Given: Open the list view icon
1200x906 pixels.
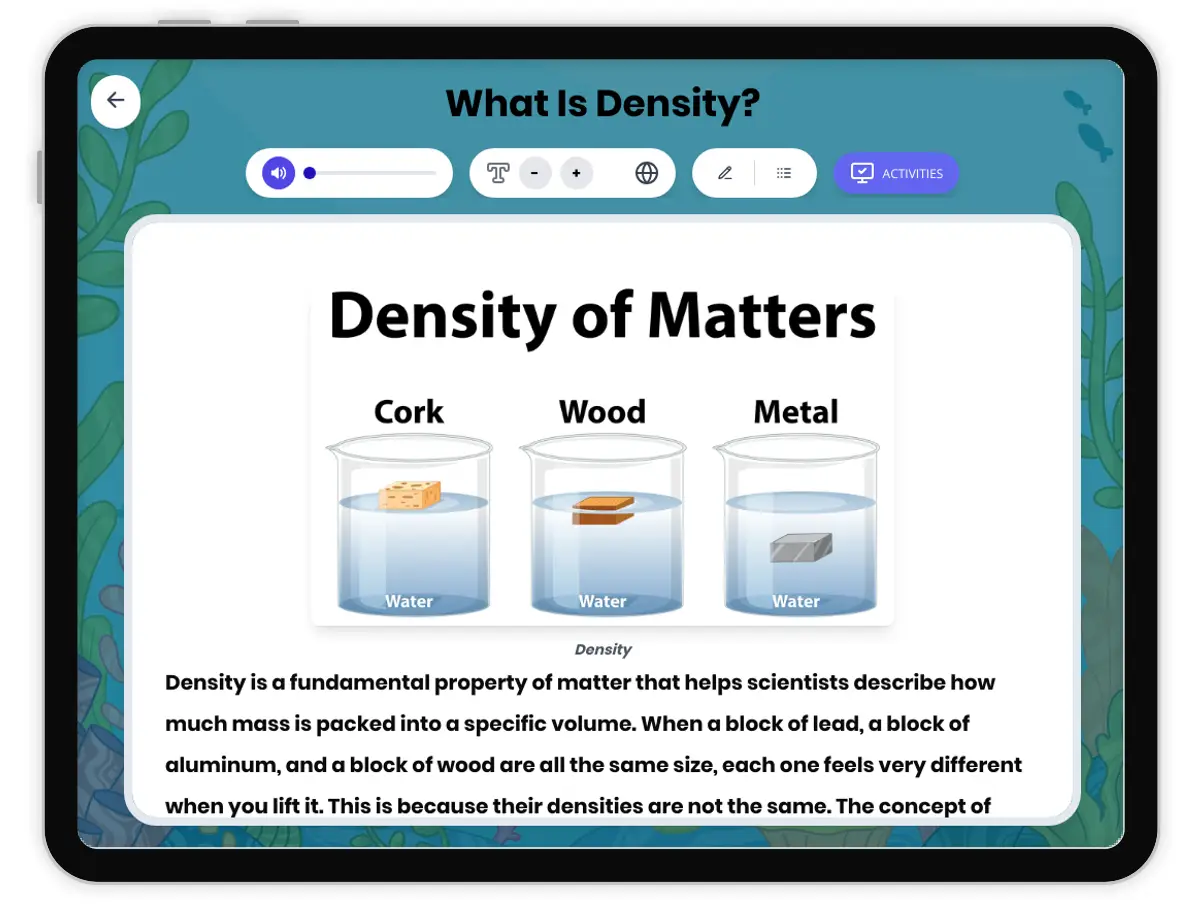Looking at the screenshot, I should pos(784,173).
